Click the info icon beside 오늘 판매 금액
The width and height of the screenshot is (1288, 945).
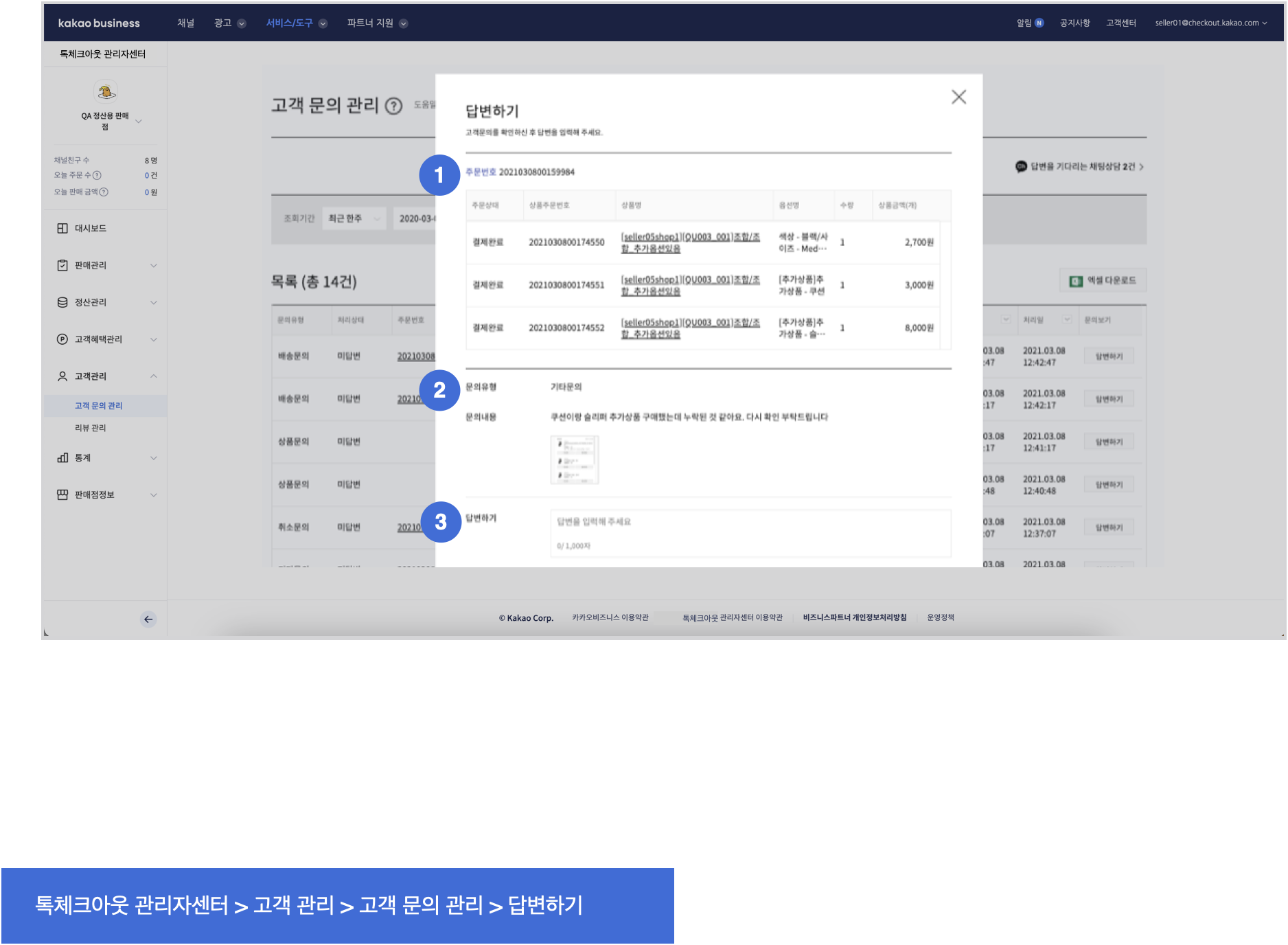[104, 192]
